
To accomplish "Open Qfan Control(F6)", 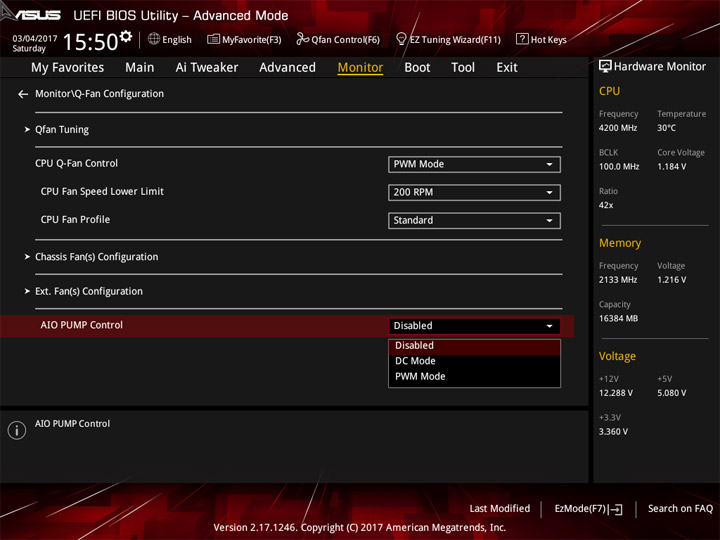I will coord(338,39).
